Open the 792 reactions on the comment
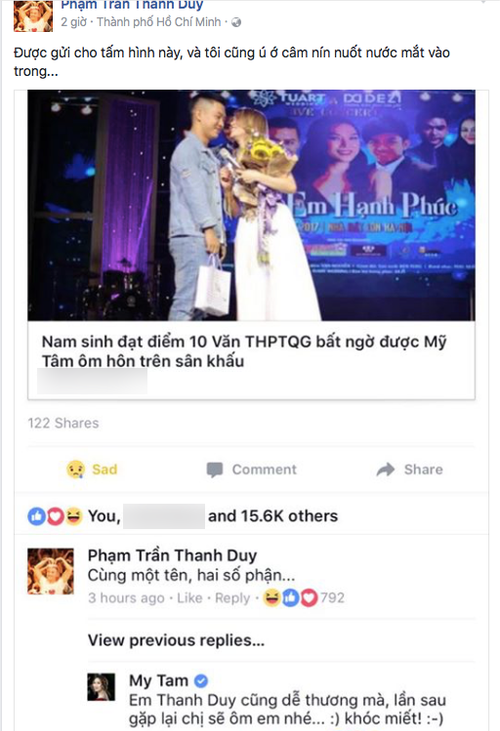Image resolution: width=500 pixels, height=731 pixels. 304,598
